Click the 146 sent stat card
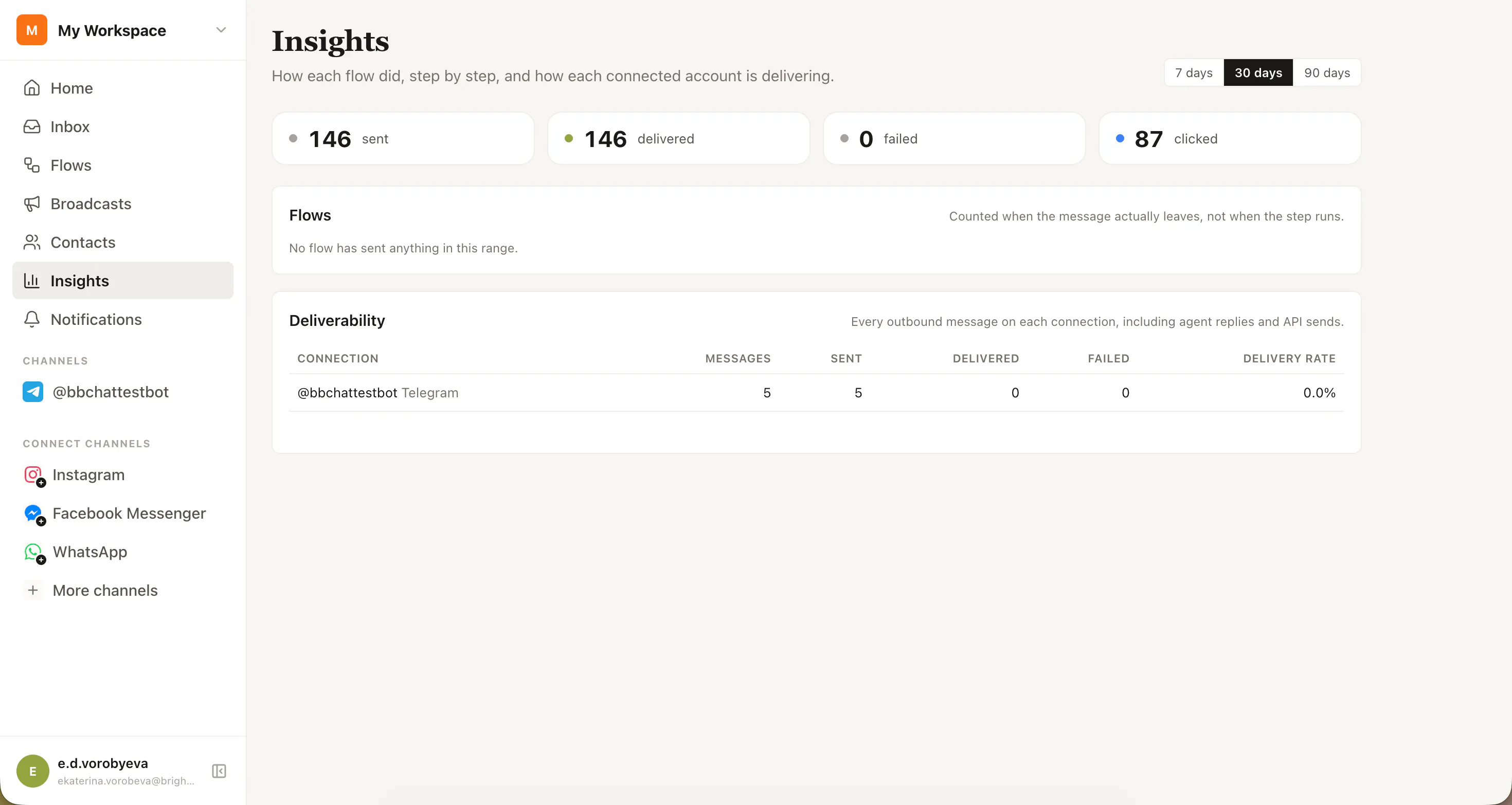Viewport: 1512px width, 805px height. tap(403, 138)
